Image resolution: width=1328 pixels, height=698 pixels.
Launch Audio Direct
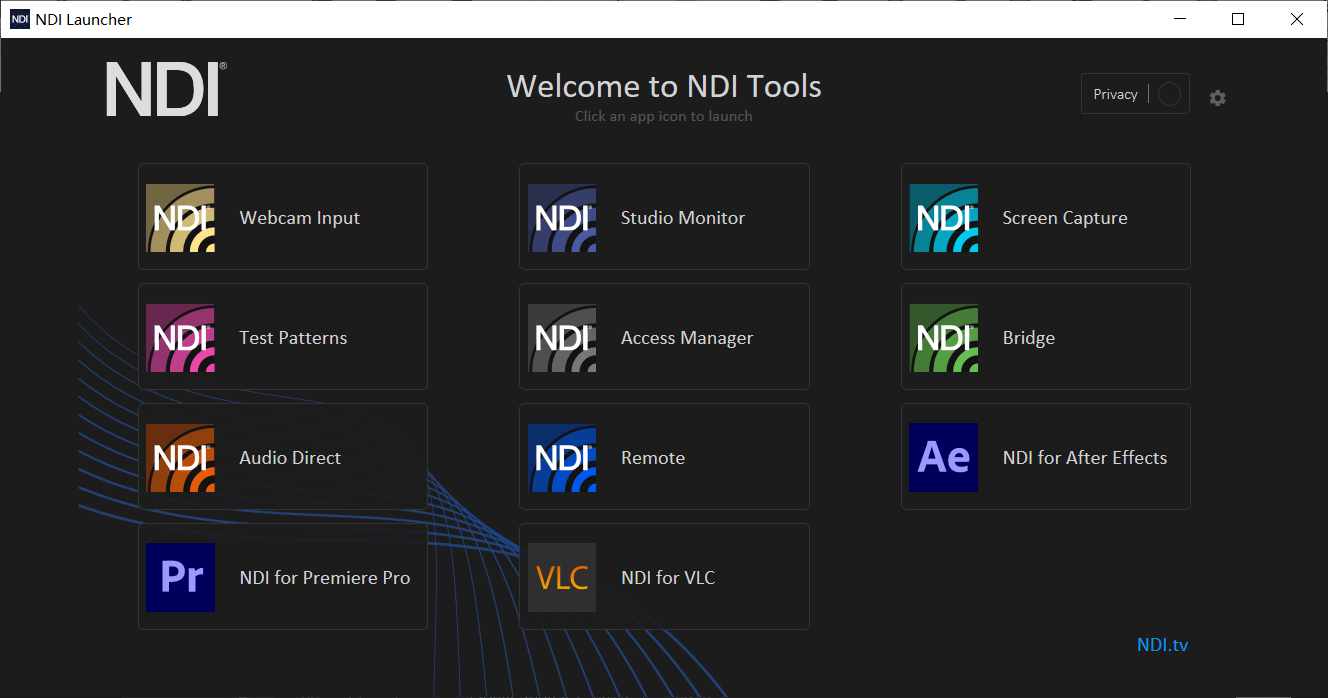pyautogui.click(x=283, y=457)
